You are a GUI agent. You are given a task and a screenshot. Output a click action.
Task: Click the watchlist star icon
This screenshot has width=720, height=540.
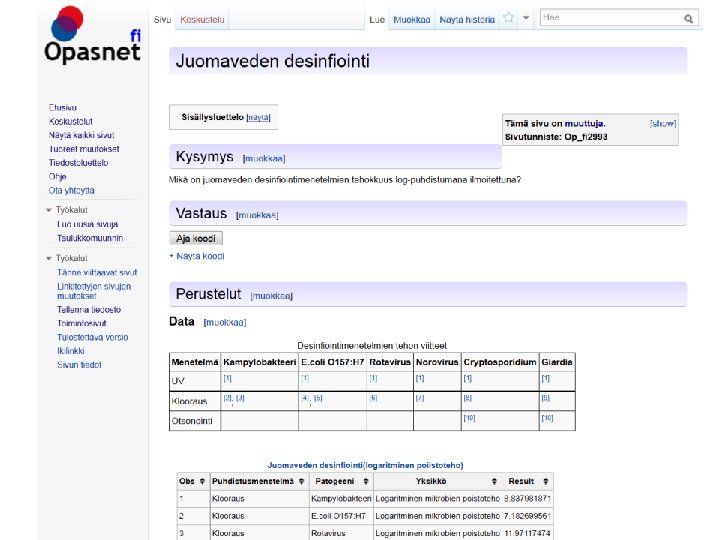pos(508,18)
